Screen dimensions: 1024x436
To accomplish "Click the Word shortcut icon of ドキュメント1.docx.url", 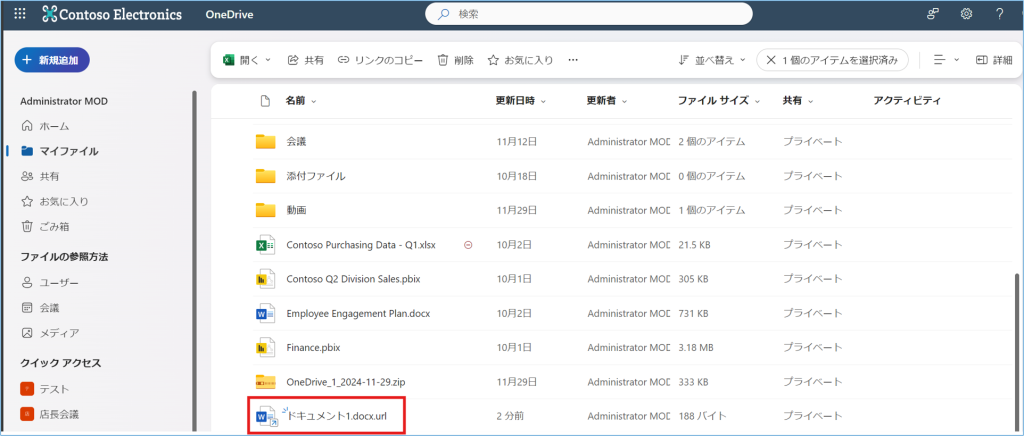I will coord(266,416).
